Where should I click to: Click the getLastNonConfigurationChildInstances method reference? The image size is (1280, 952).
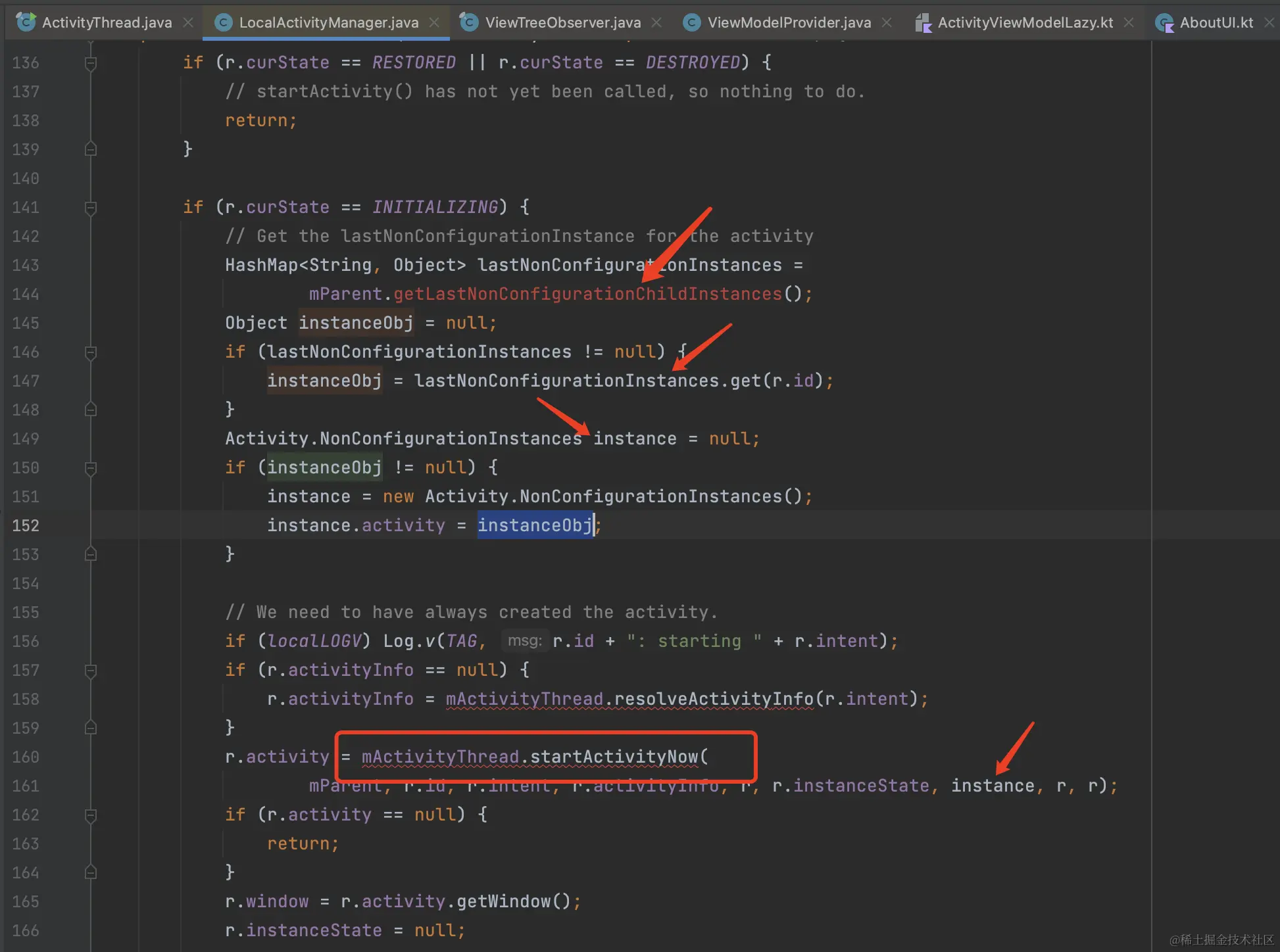point(587,294)
